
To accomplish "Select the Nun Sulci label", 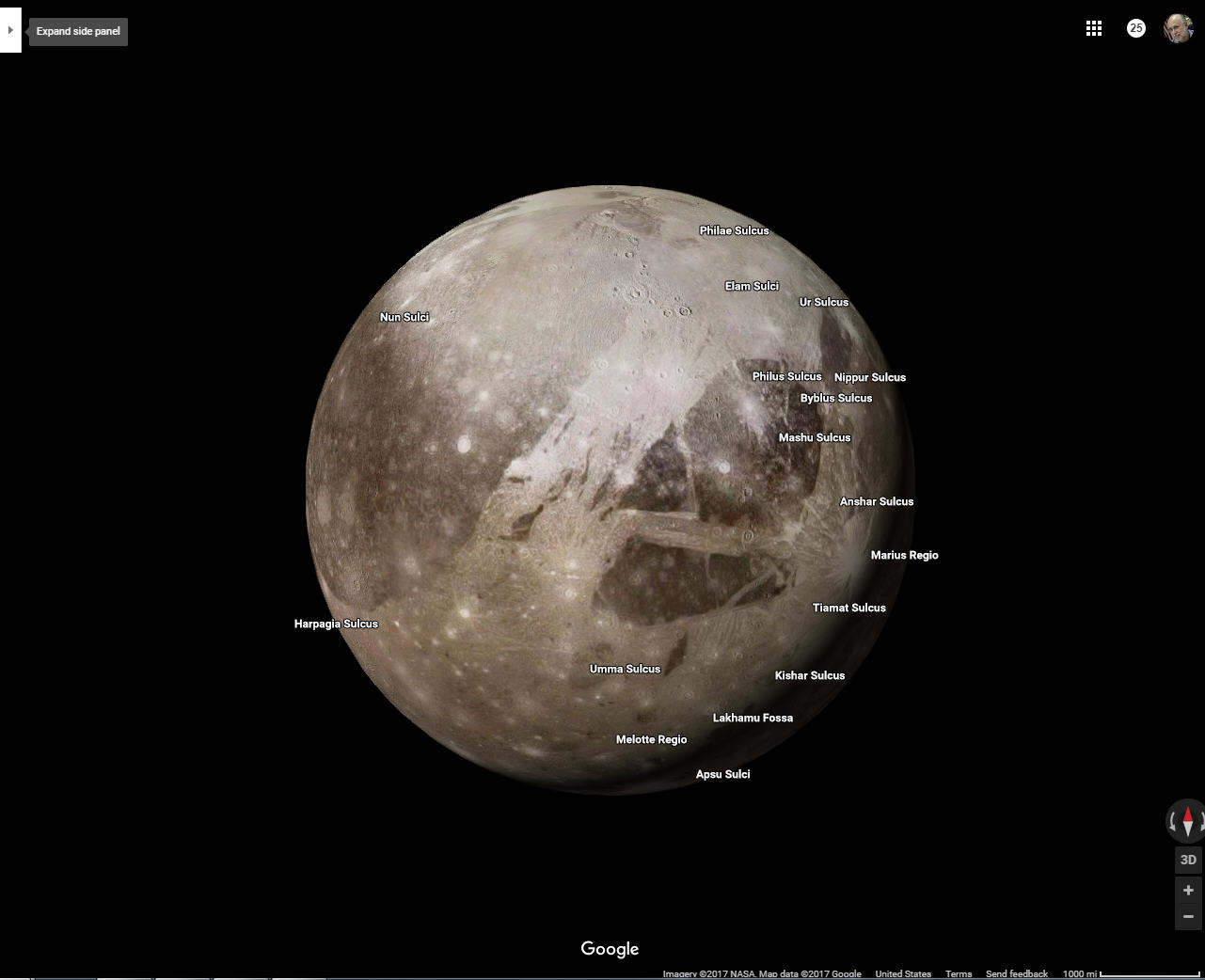I will pos(404,317).
